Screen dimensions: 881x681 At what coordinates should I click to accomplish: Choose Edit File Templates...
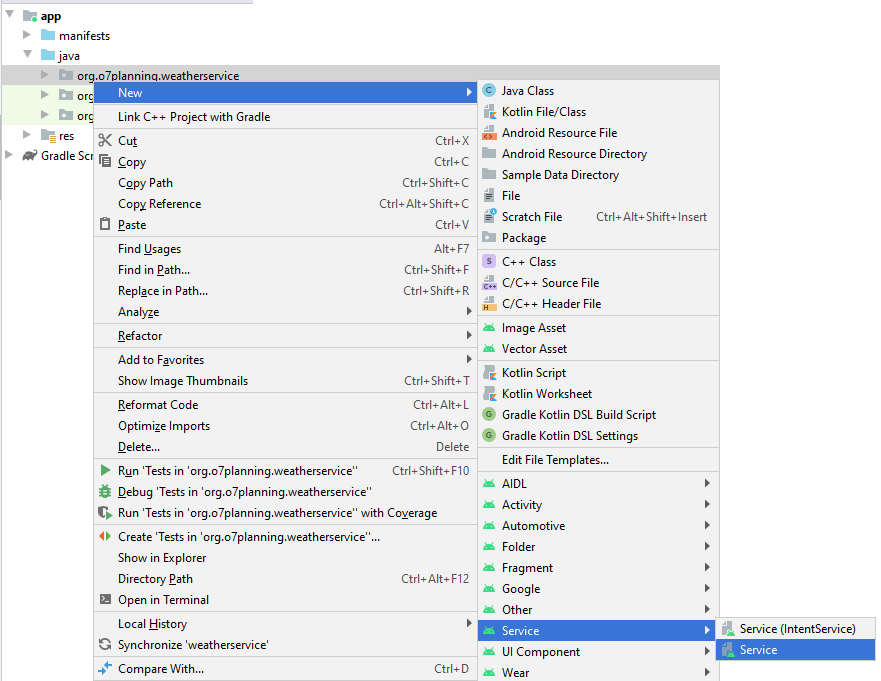point(598,460)
